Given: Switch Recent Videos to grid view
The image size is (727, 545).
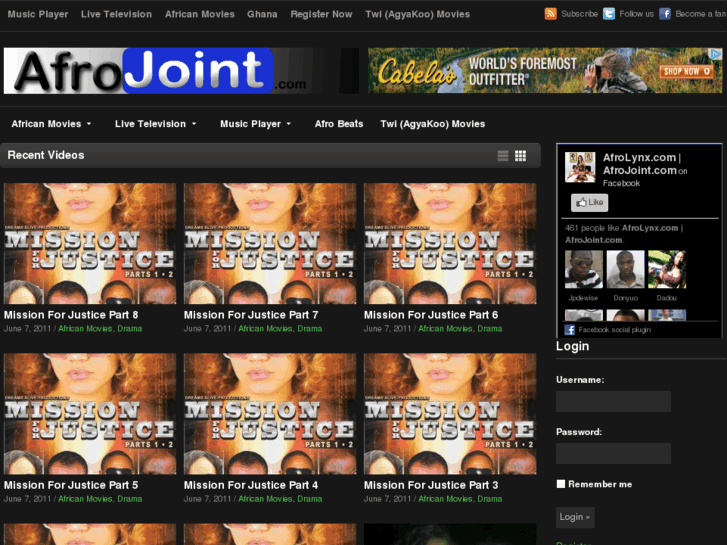Looking at the screenshot, I should tap(520, 156).
